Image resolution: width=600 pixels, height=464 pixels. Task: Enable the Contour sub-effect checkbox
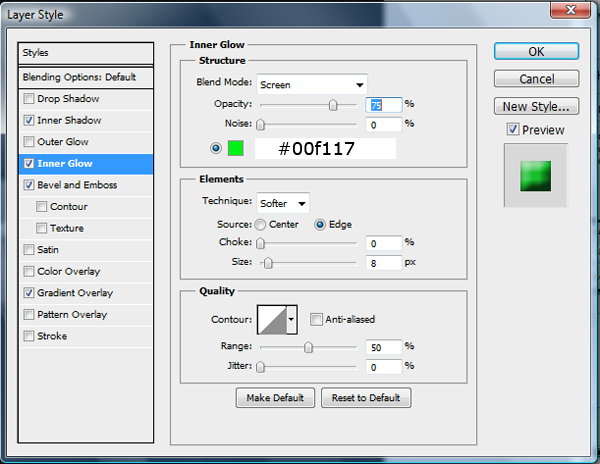pyautogui.click(x=41, y=207)
